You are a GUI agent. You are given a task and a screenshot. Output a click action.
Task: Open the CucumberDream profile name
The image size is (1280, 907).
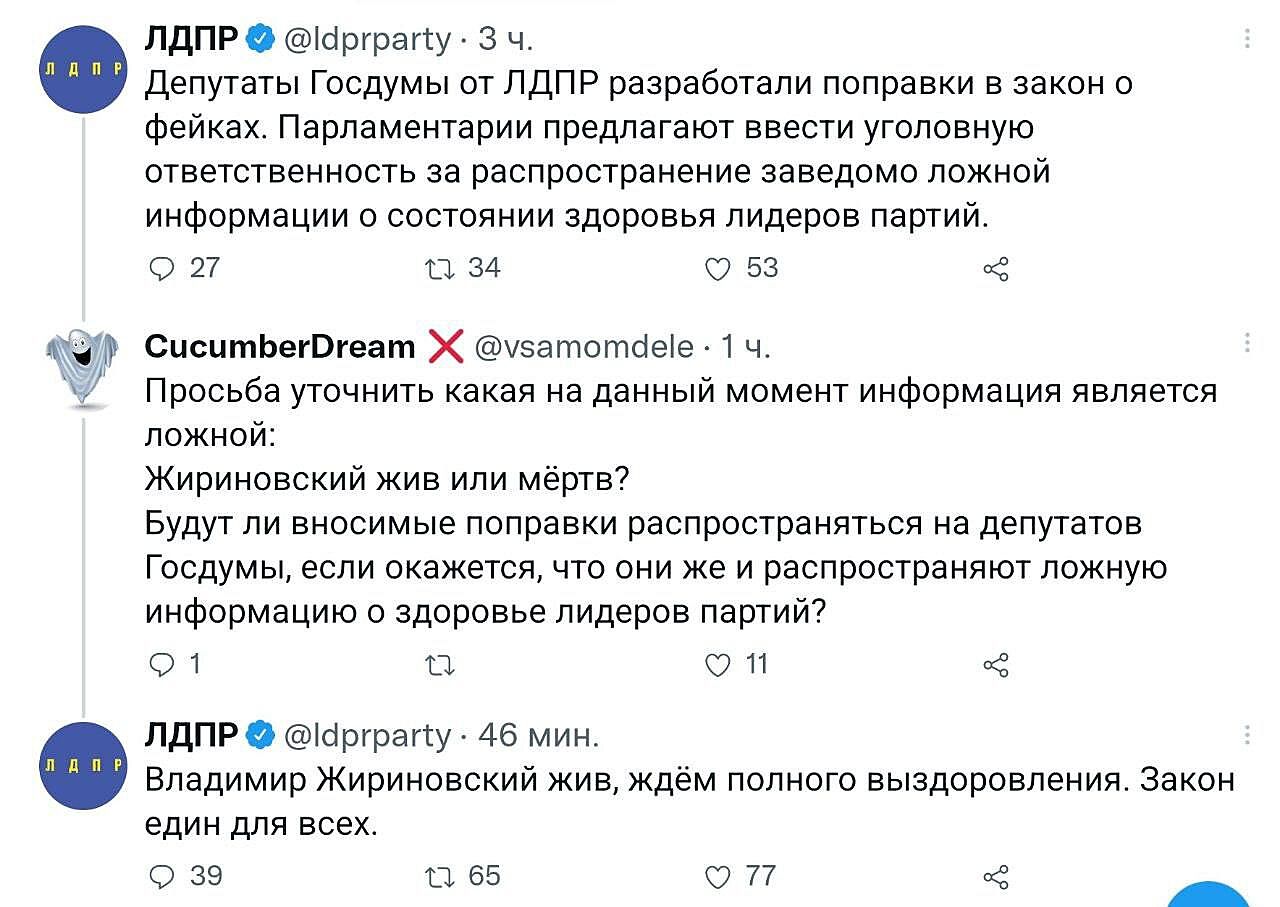[280, 346]
